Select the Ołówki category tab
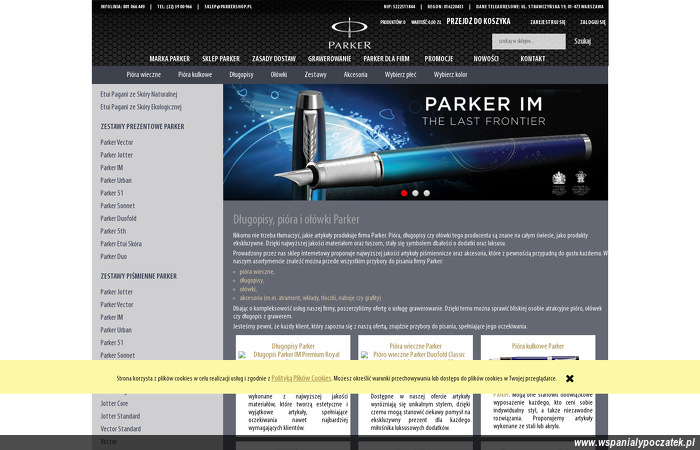Image resolution: width=700 pixels, height=450 pixels. (279, 75)
